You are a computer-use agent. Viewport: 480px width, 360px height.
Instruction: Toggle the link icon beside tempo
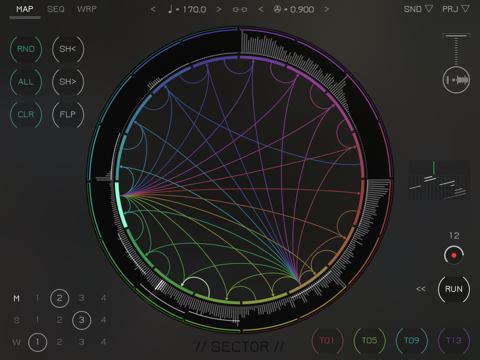click(x=240, y=10)
